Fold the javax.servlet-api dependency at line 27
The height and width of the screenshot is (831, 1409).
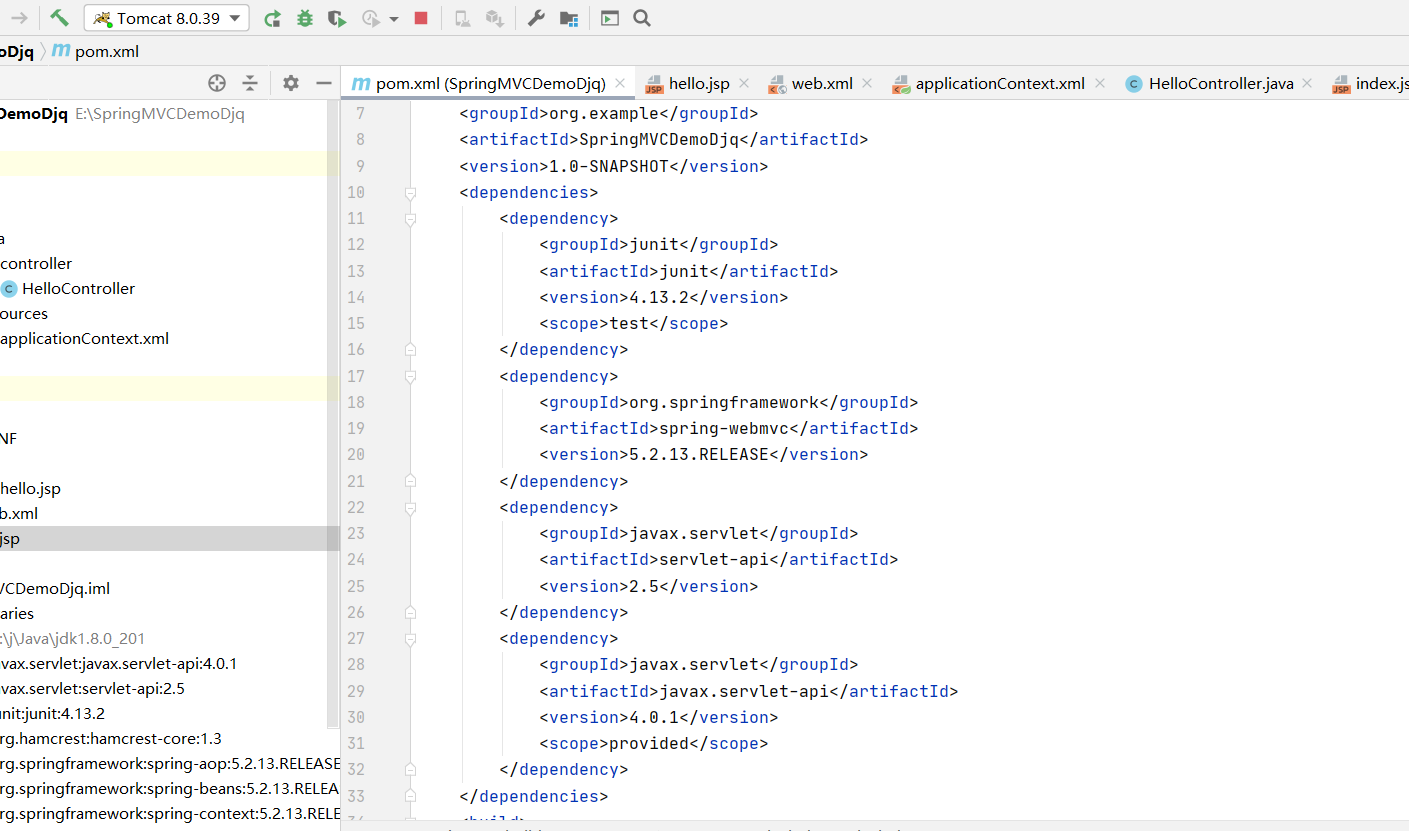(410, 638)
